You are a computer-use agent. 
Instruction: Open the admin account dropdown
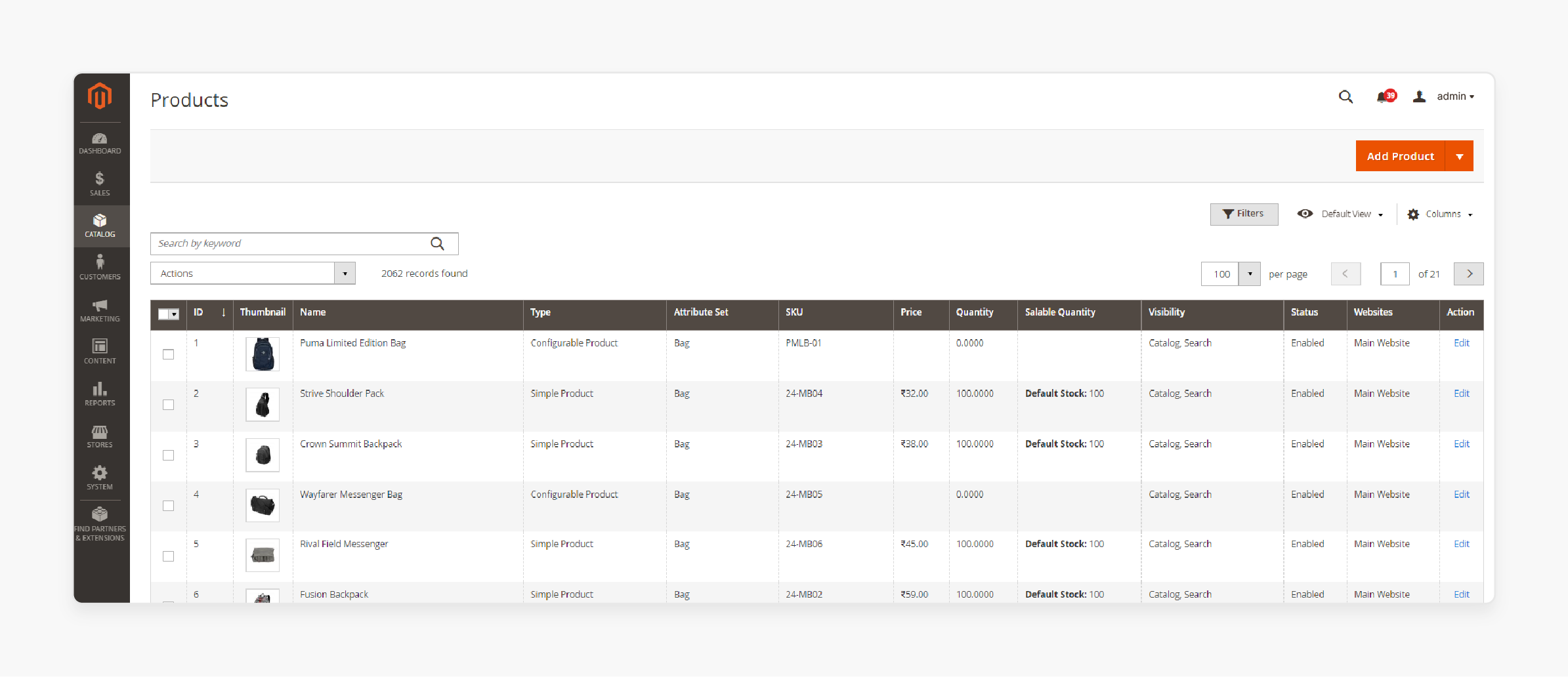click(x=1455, y=96)
